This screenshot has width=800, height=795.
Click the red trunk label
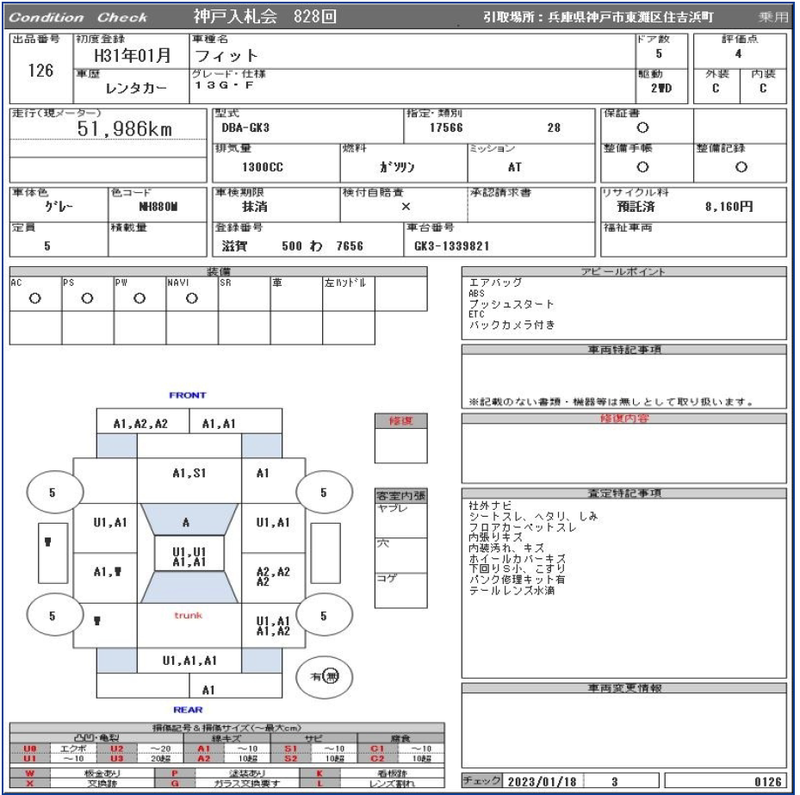(x=188, y=615)
